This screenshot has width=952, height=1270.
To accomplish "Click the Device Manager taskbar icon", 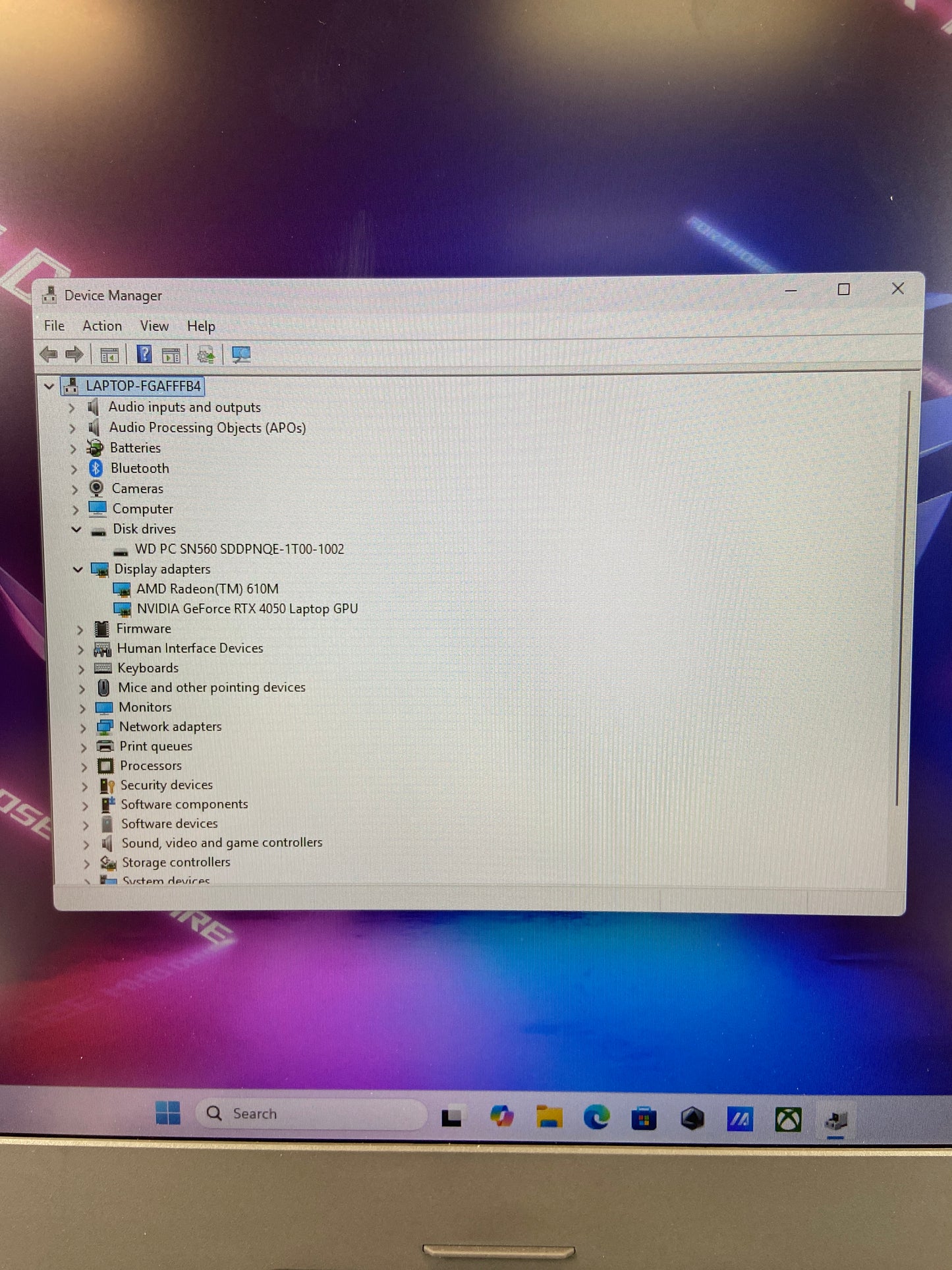I will click(836, 1120).
